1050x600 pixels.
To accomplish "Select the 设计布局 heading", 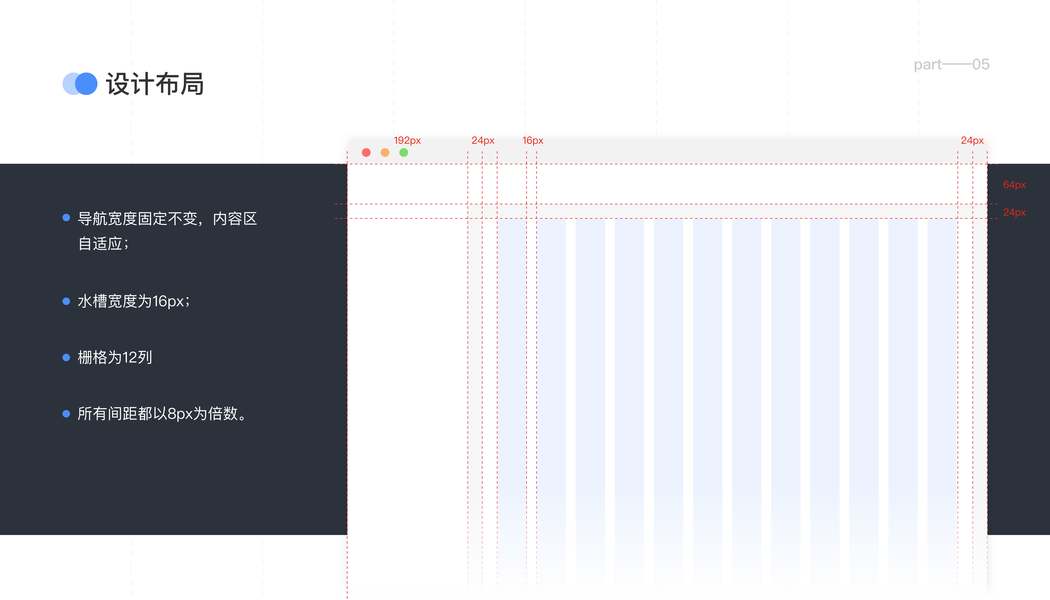I will 155,84.
